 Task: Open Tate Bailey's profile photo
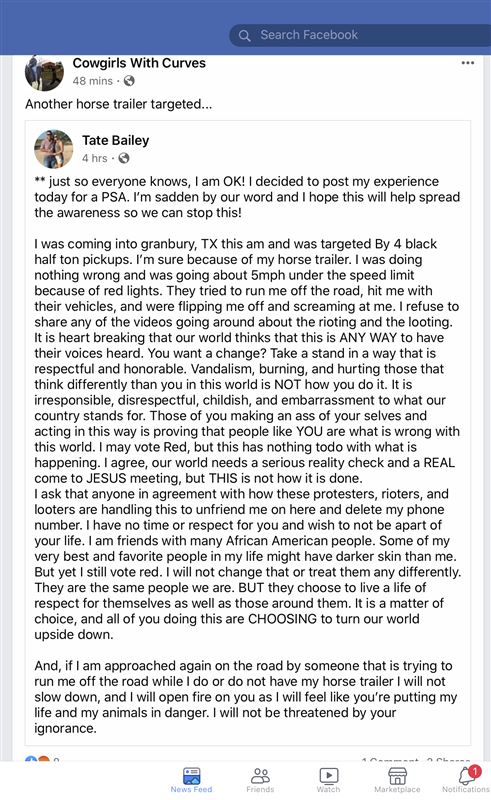pyautogui.click(x=53, y=148)
